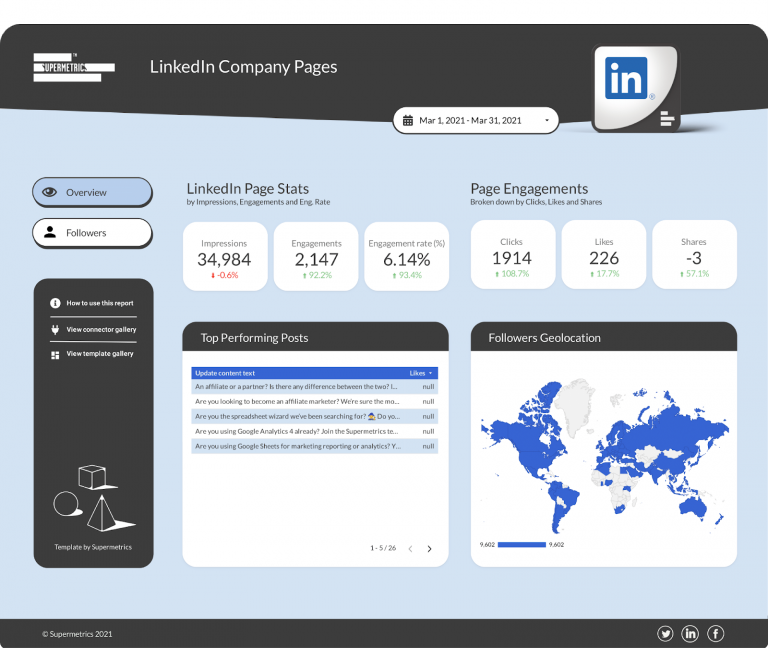This screenshot has height=648, width=768.
Task: Click the 1 - 5 / 26 pagination text
Action: (x=383, y=548)
